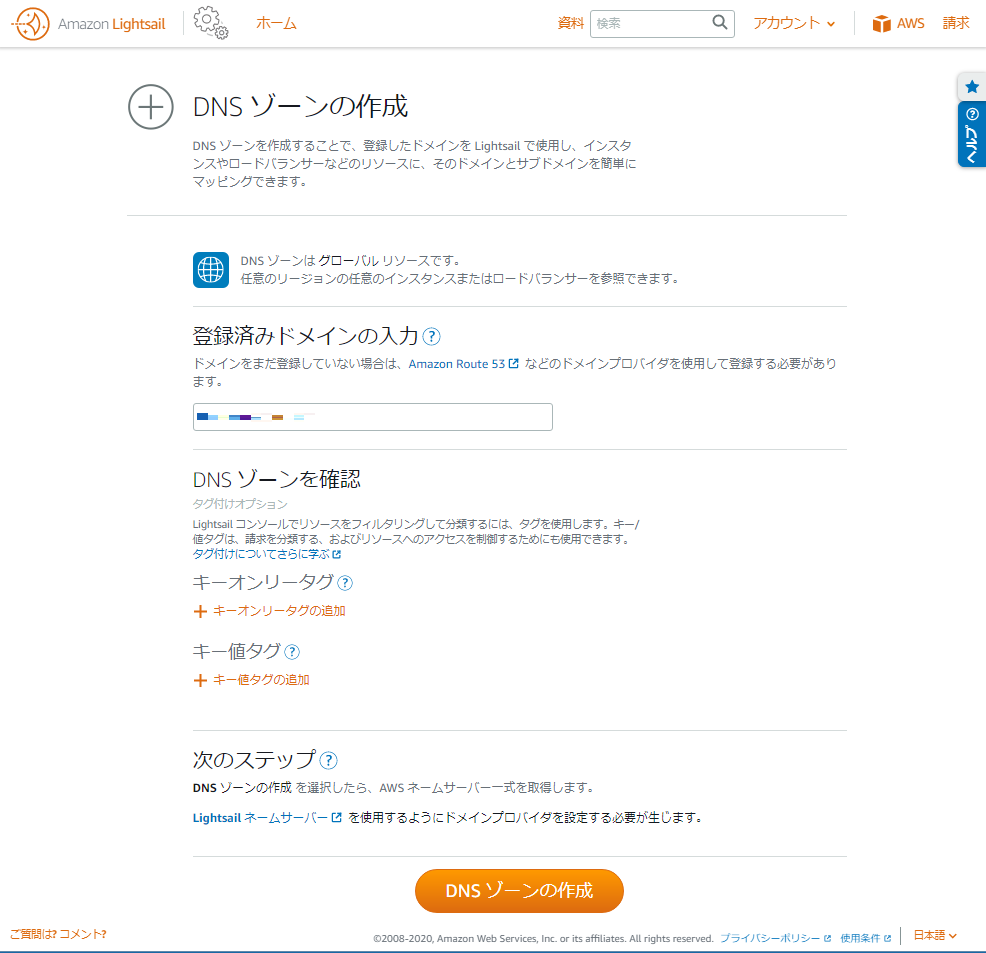Open the AWS console link text
Viewport: 986px width, 953px height.
pyautogui.click(x=911, y=24)
